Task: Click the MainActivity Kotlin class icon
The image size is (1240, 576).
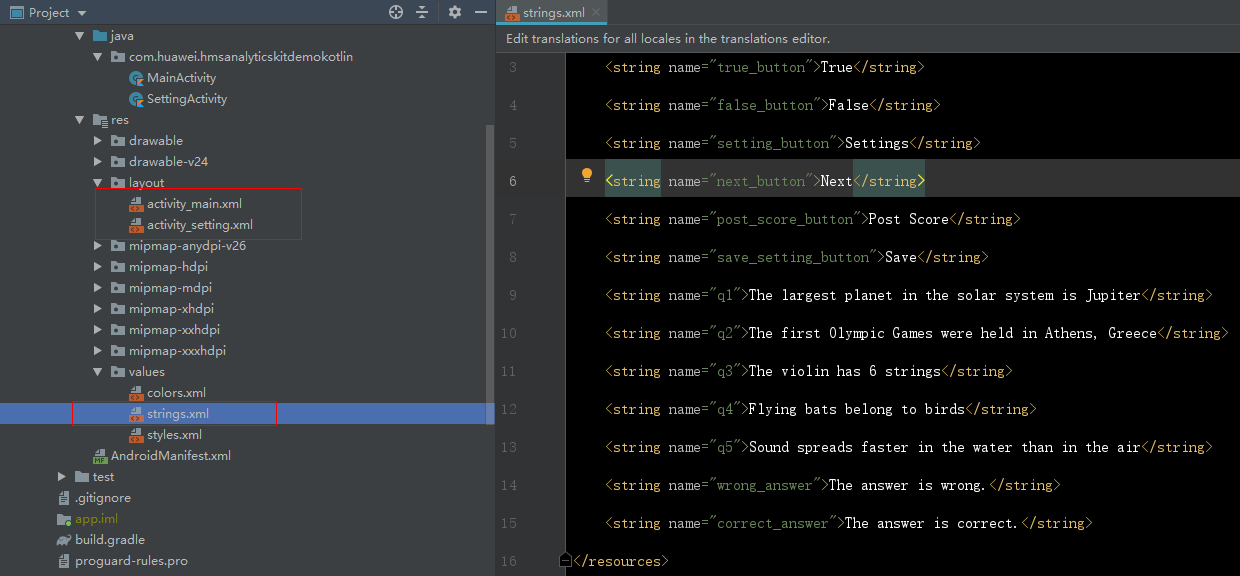Action: [x=136, y=77]
